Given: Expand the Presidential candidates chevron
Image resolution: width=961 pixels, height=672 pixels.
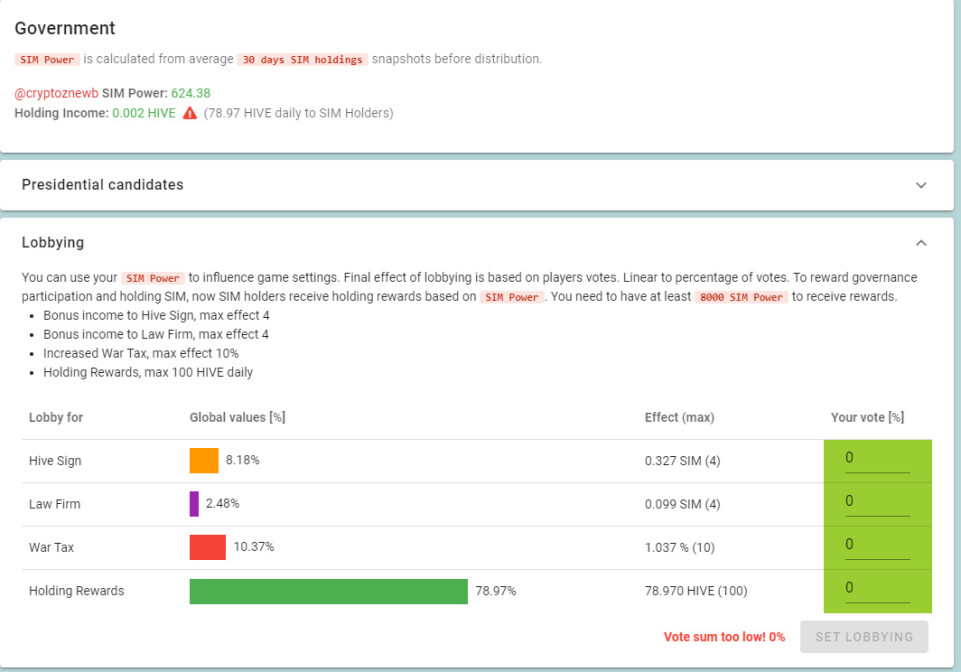Looking at the screenshot, I should coord(921,185).
